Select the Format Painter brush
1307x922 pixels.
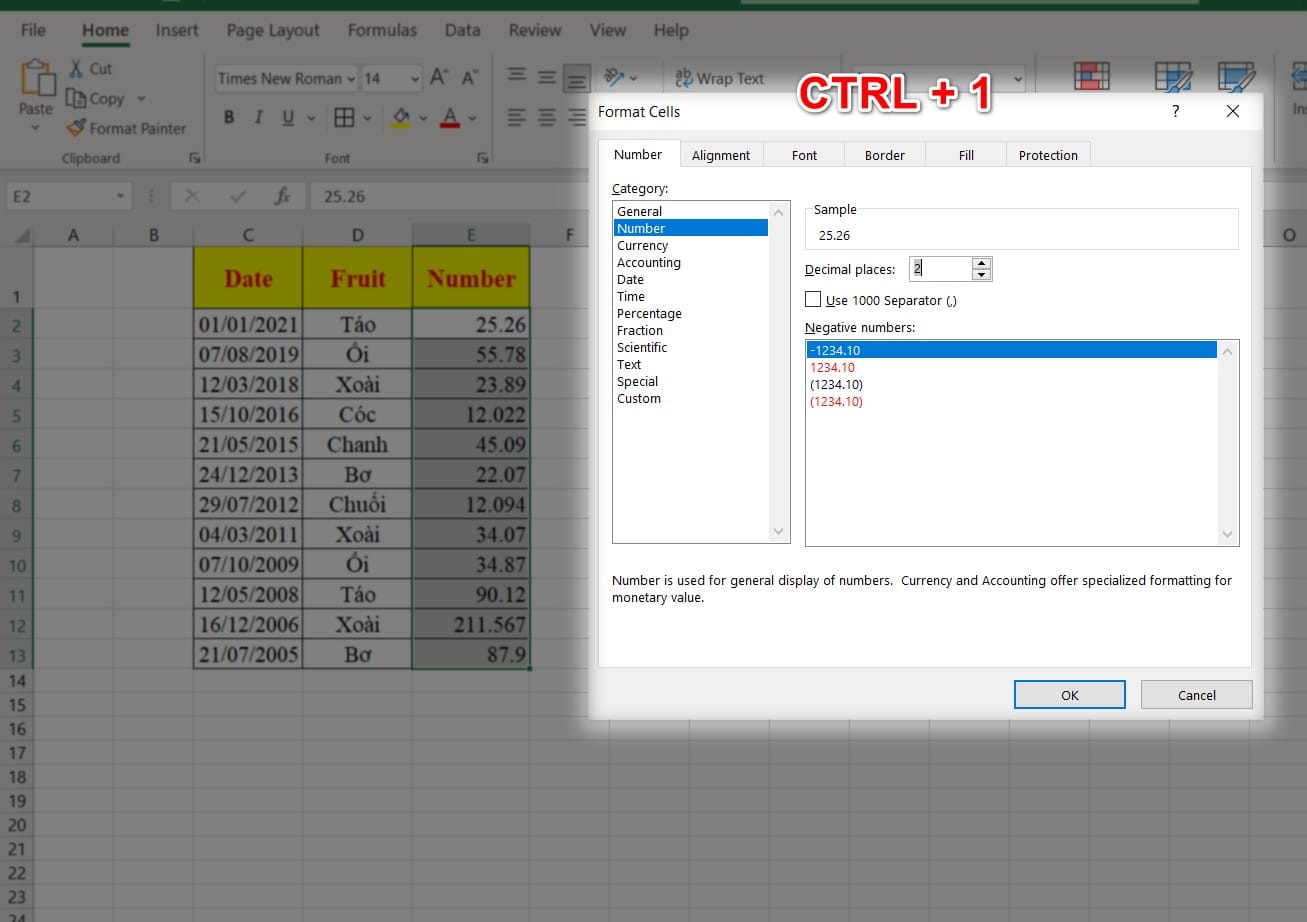tap(76, 128)
